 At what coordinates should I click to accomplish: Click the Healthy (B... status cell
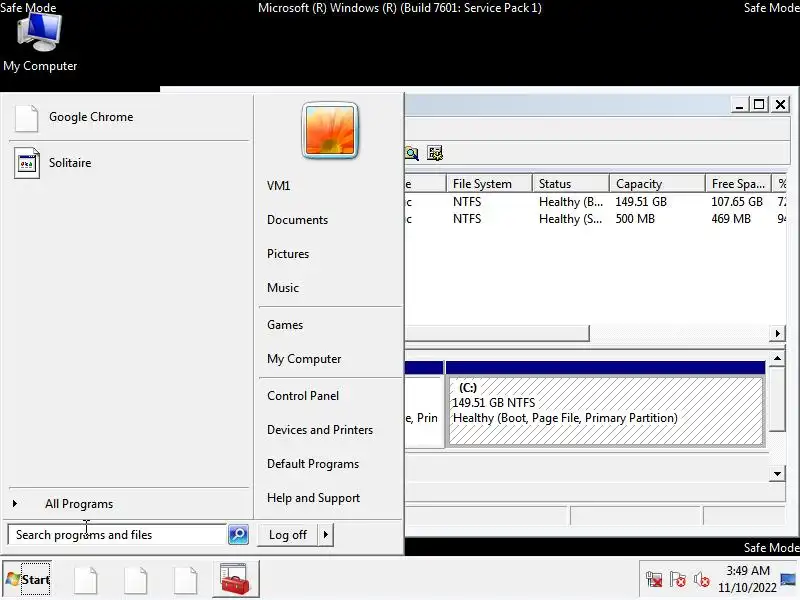pos(571,202)
